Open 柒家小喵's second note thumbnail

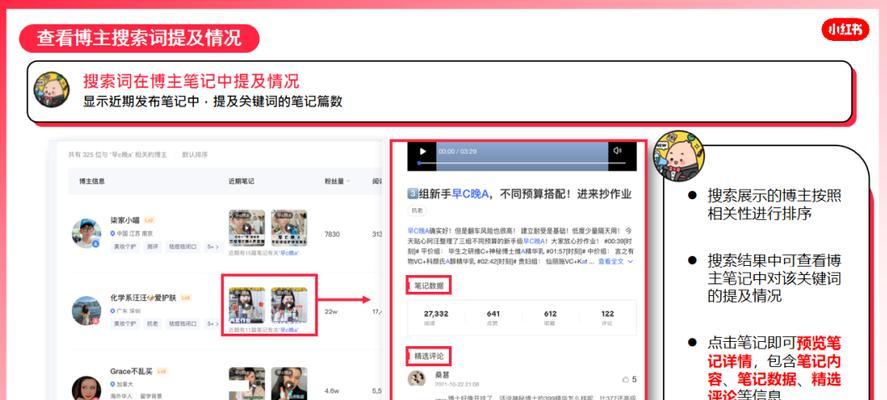pos(289,228)
